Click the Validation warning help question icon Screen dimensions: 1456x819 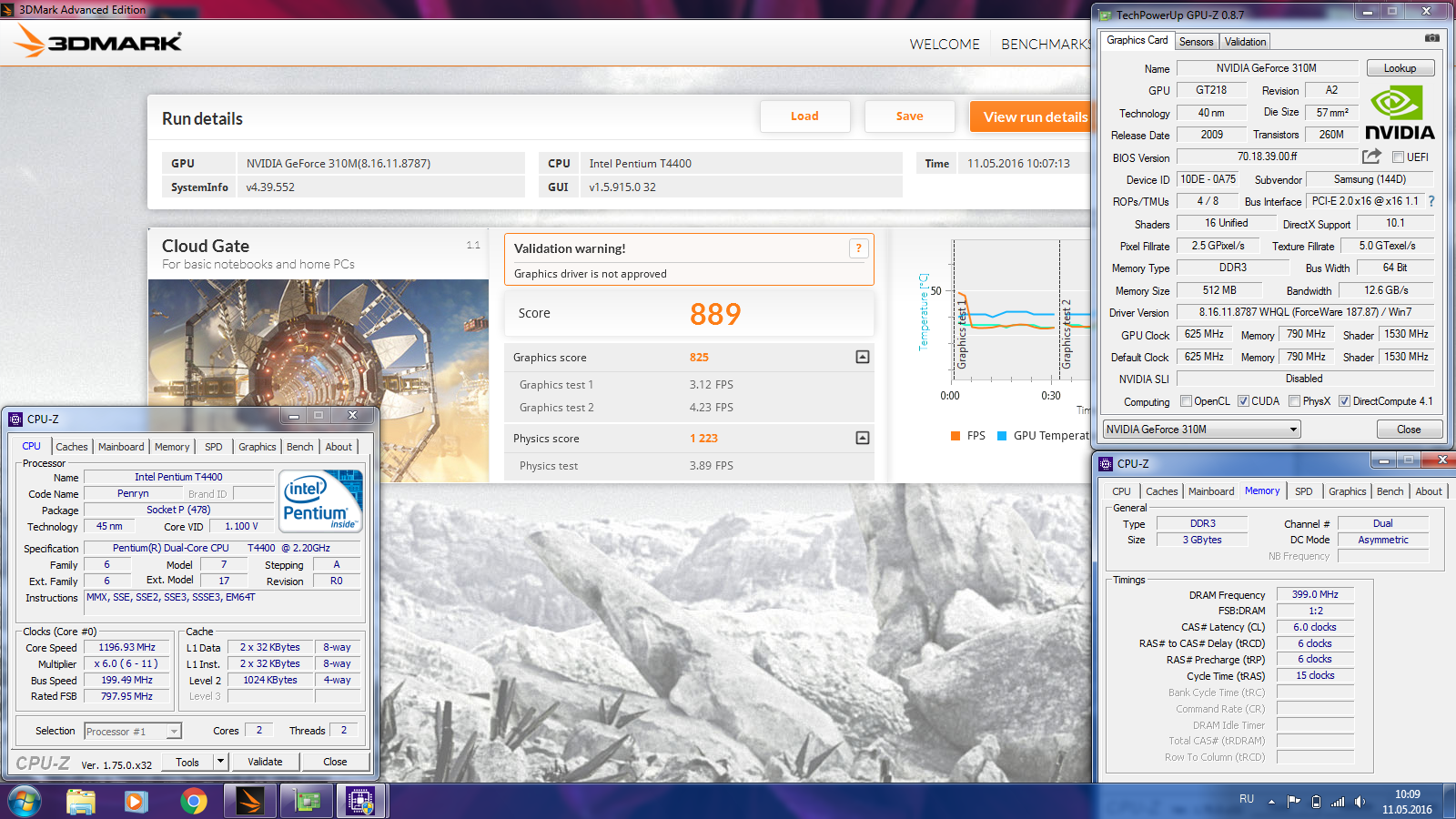coord(858,248)
